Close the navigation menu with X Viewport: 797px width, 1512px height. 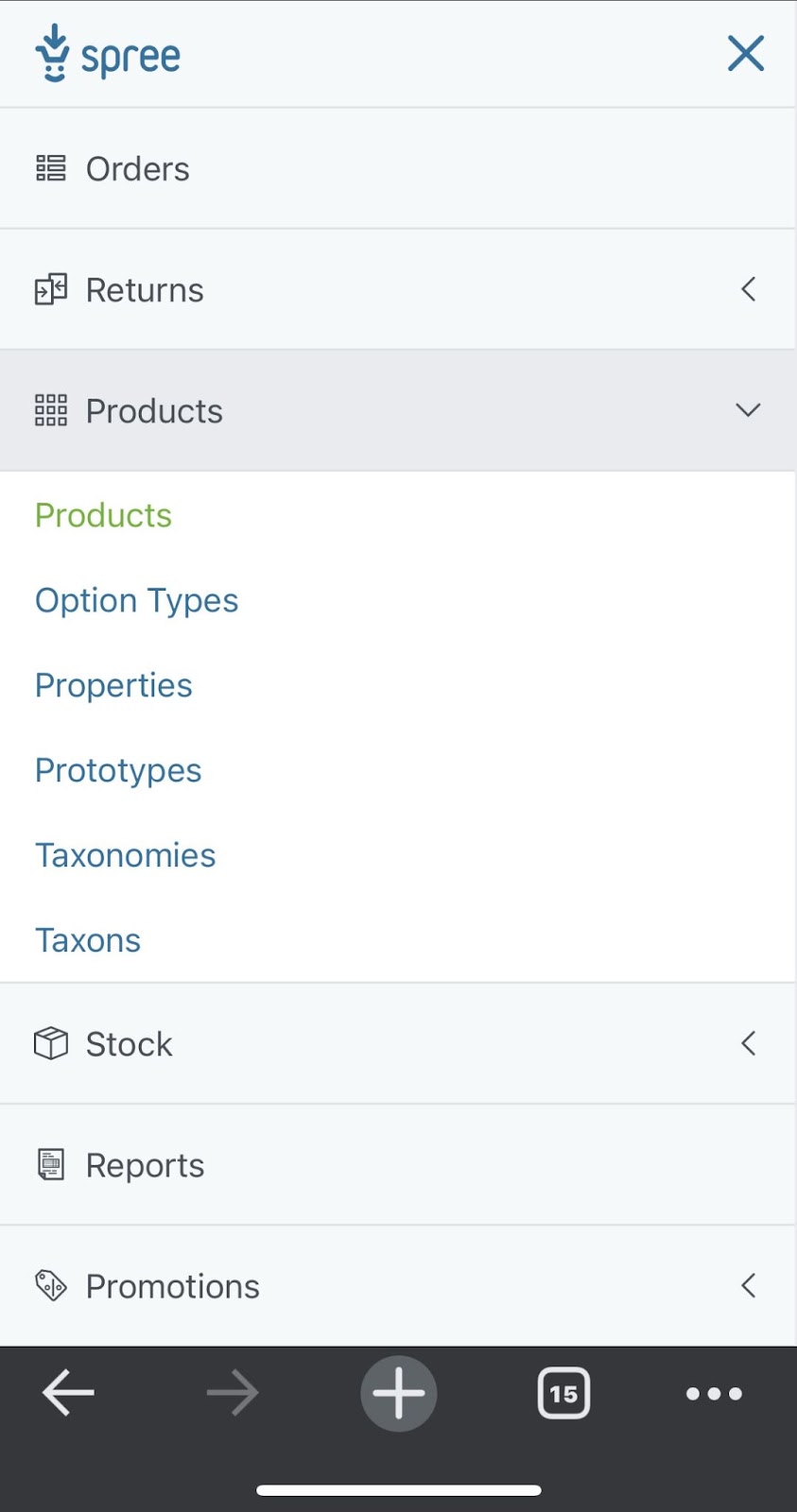click(x=745, y=54)
